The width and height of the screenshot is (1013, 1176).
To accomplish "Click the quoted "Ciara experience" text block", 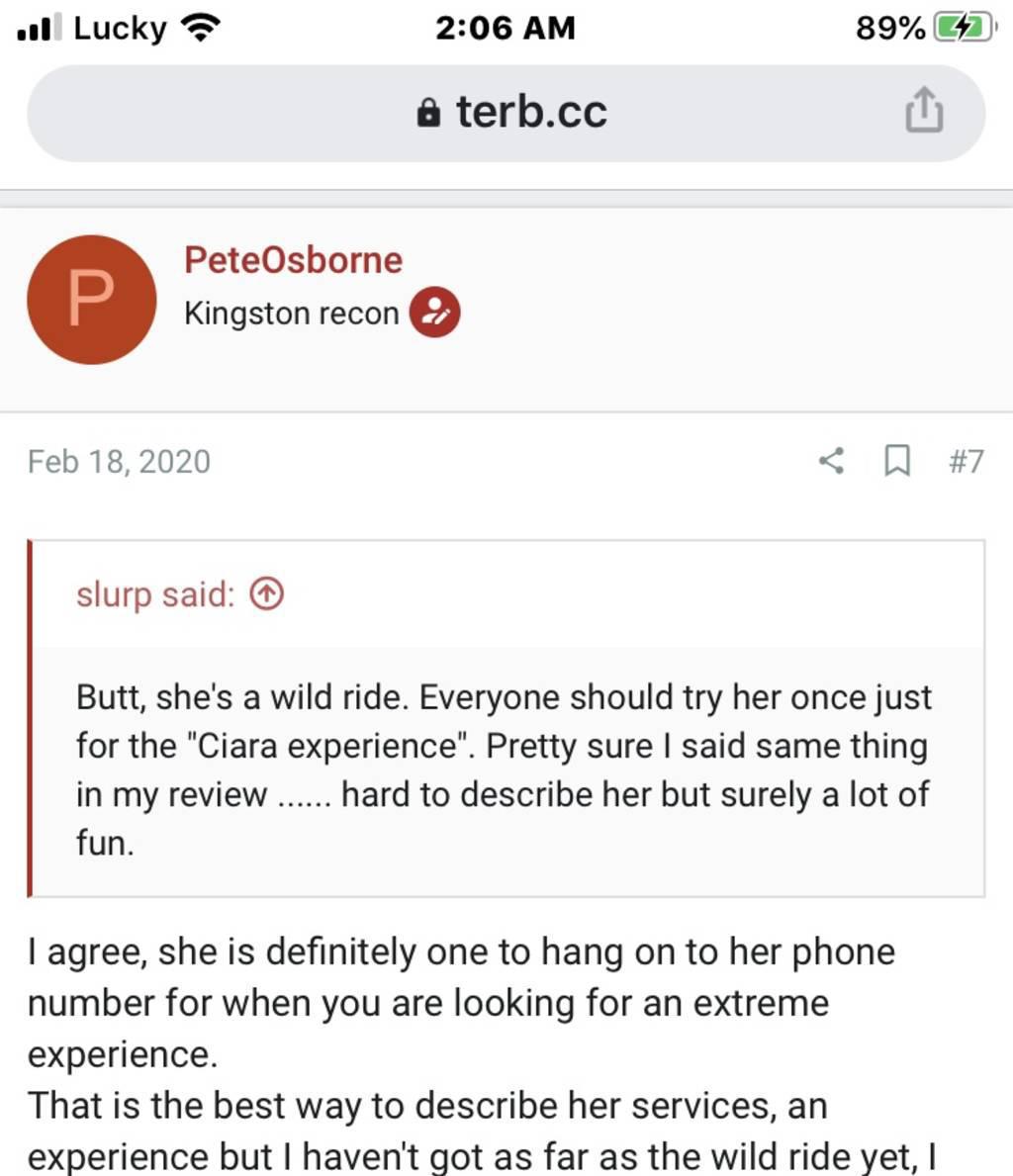I will pyautogui.click(x=505, y=769).
